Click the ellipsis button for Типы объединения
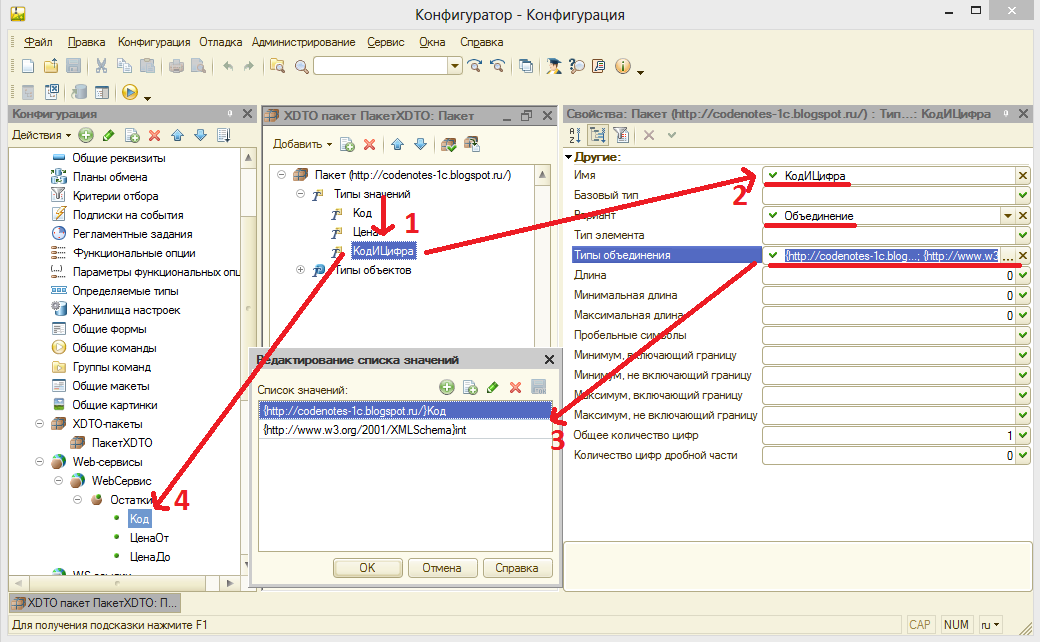 (x=1008, y=256)
